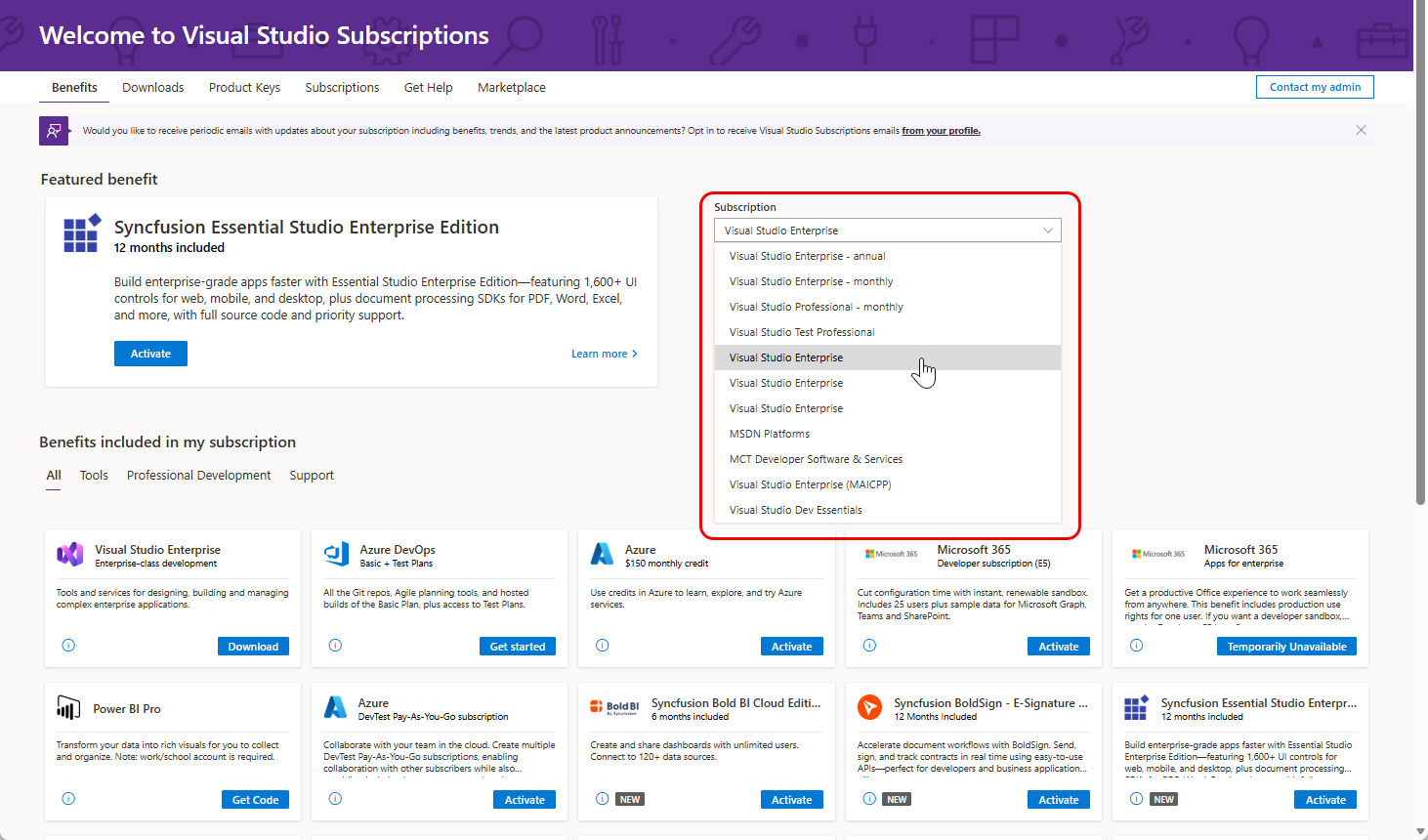Go to the Subscriptions tab

(x=342, y=87)
